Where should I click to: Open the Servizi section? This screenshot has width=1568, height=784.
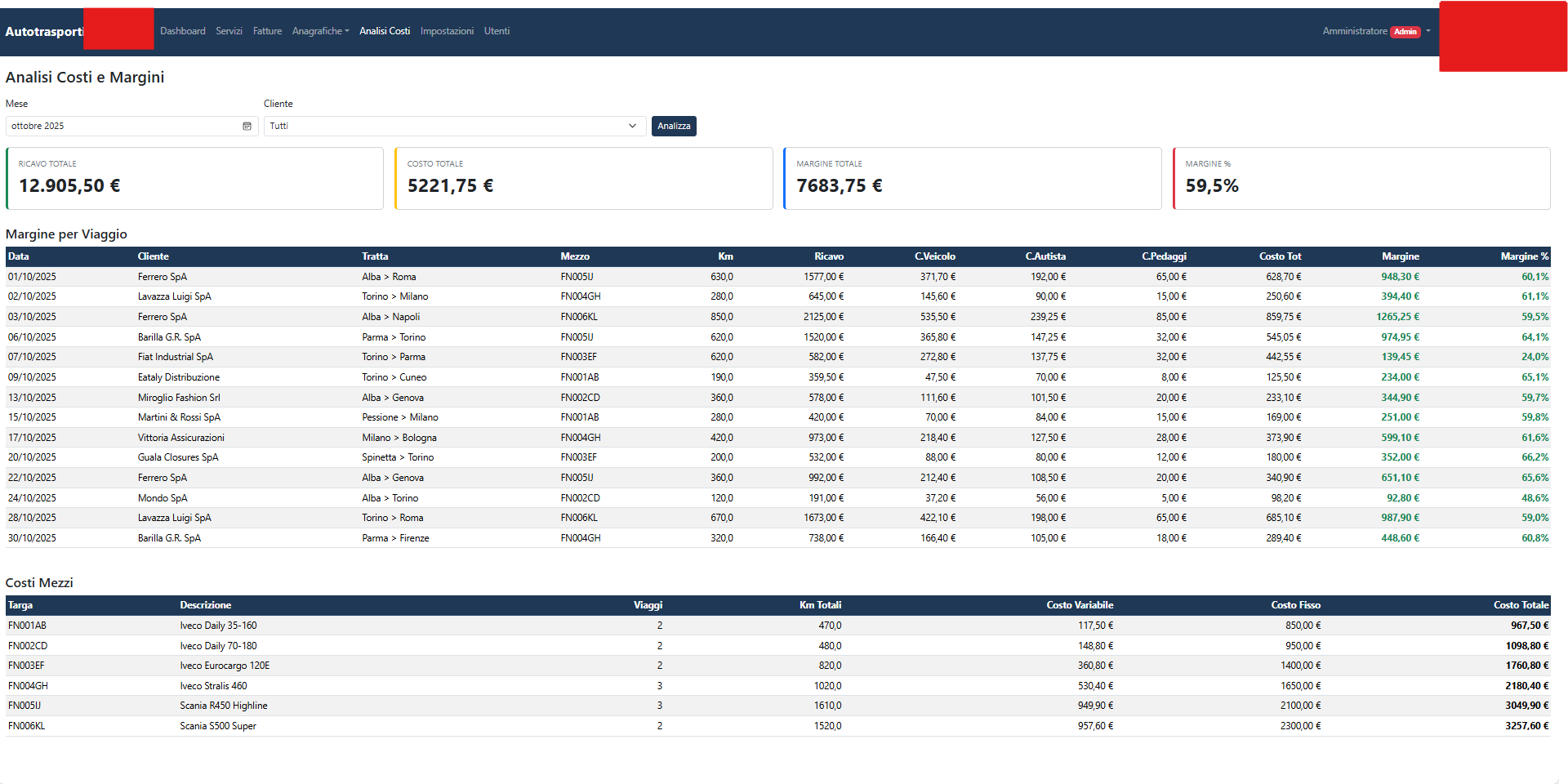229,31
